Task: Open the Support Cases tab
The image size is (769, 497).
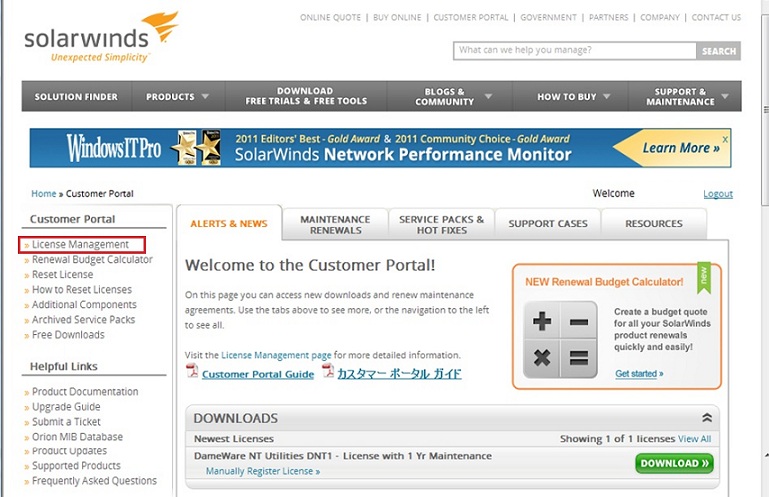Action: [x=548, y=224]
